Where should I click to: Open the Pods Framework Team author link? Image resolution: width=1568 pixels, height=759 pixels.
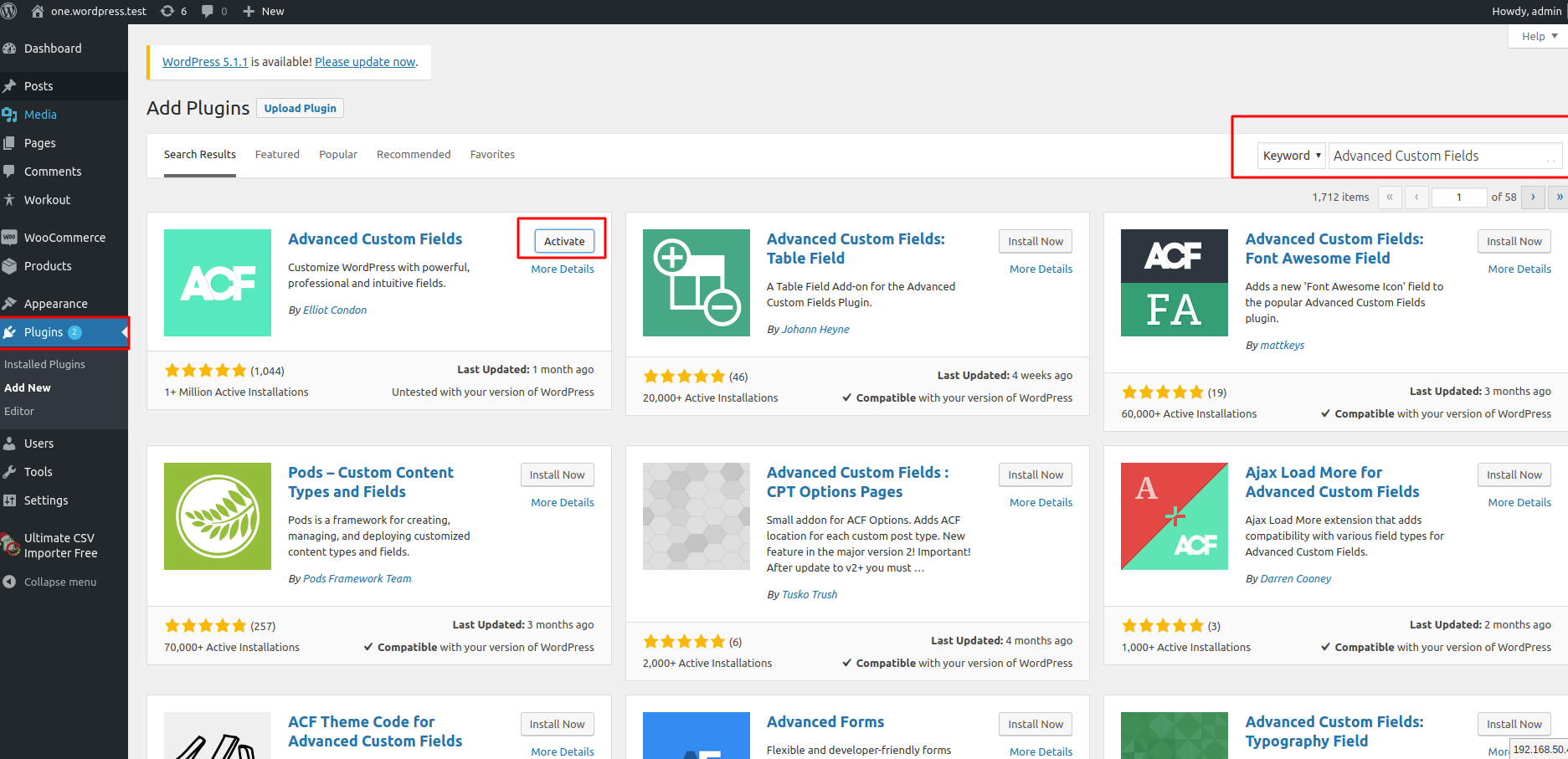(x=357, y=578)
